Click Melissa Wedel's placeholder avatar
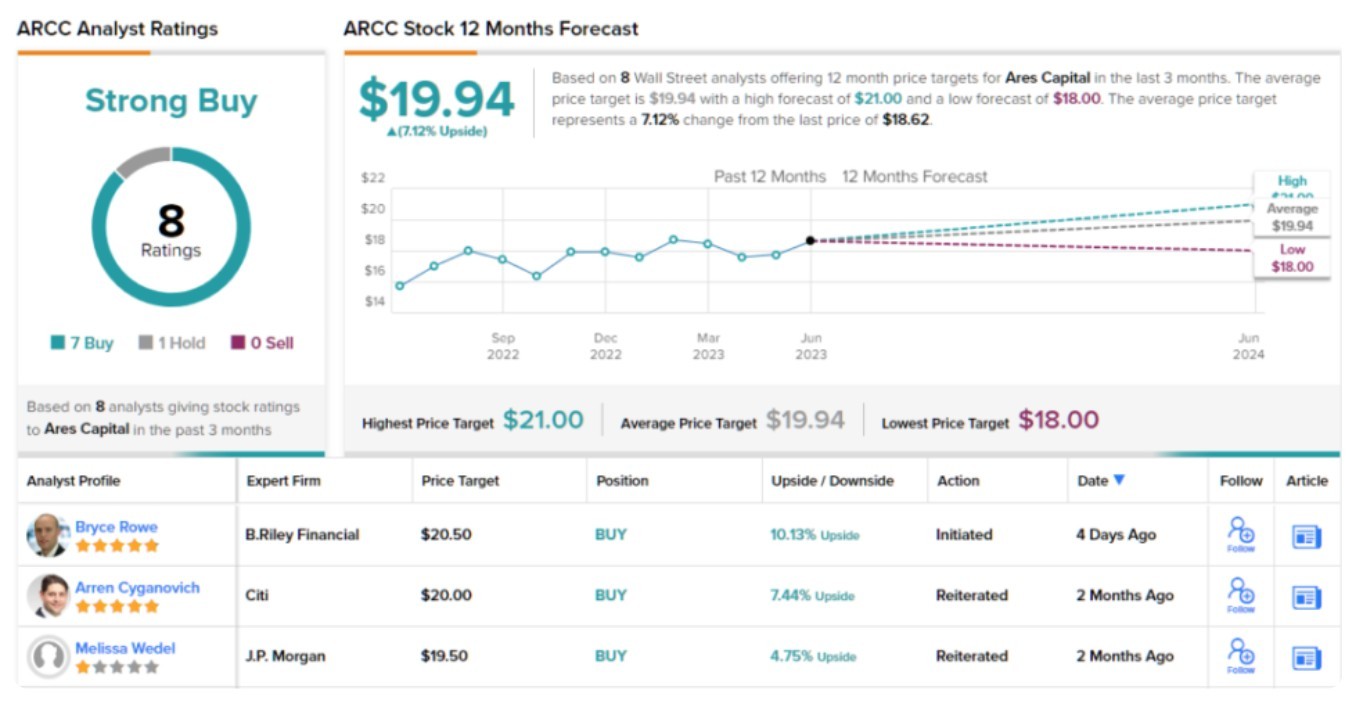 pos(48,657)
